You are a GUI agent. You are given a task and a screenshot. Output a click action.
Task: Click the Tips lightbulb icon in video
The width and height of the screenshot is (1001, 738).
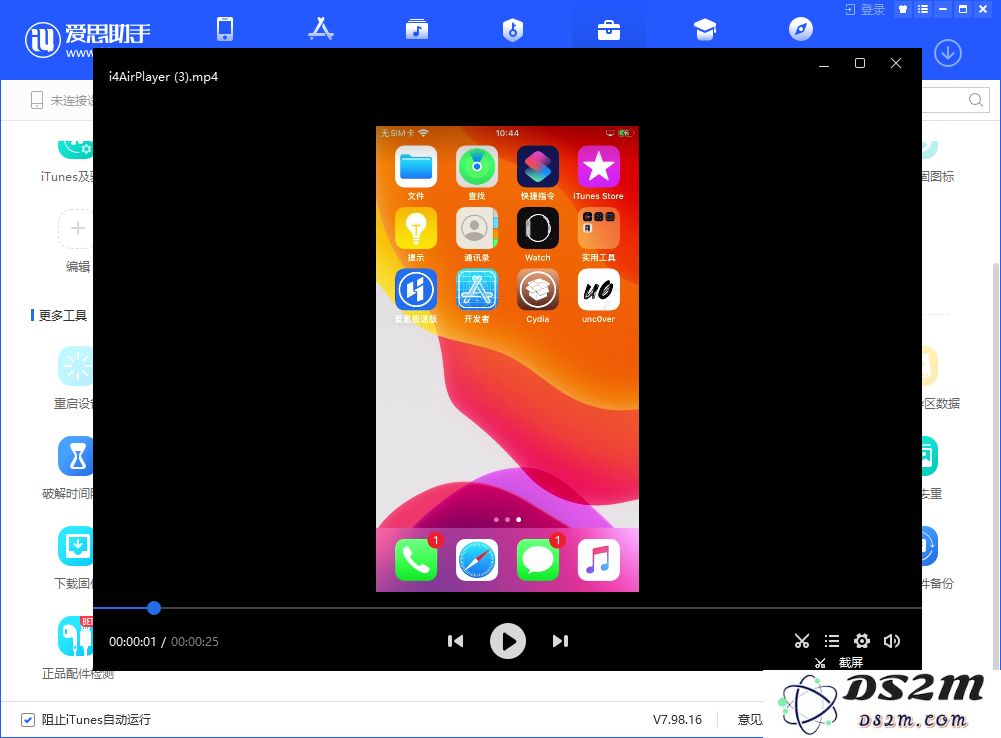416,228
